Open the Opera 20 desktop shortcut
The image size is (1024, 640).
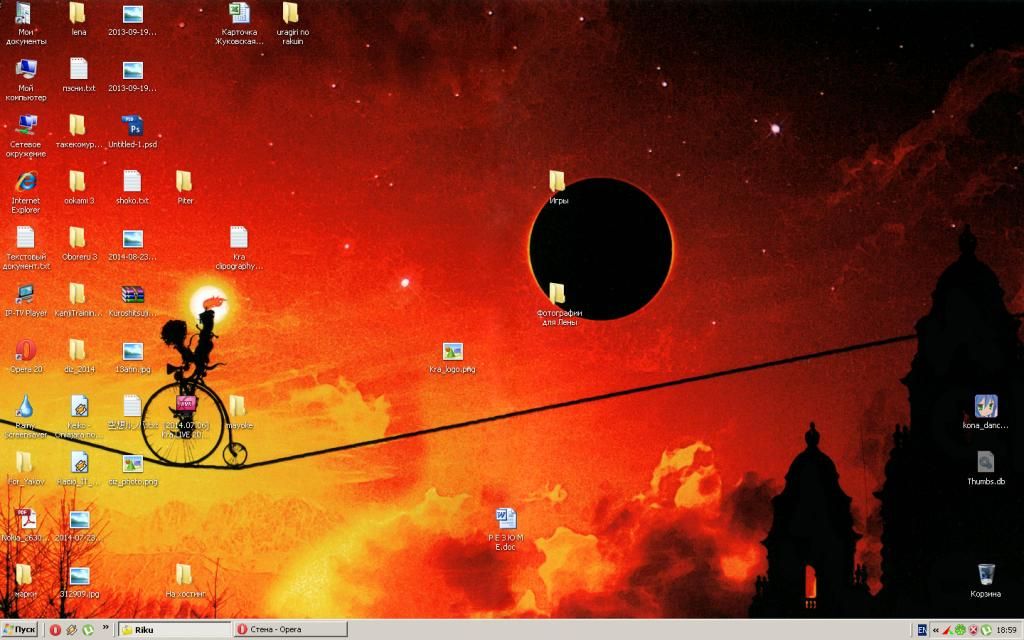point(26,351)
